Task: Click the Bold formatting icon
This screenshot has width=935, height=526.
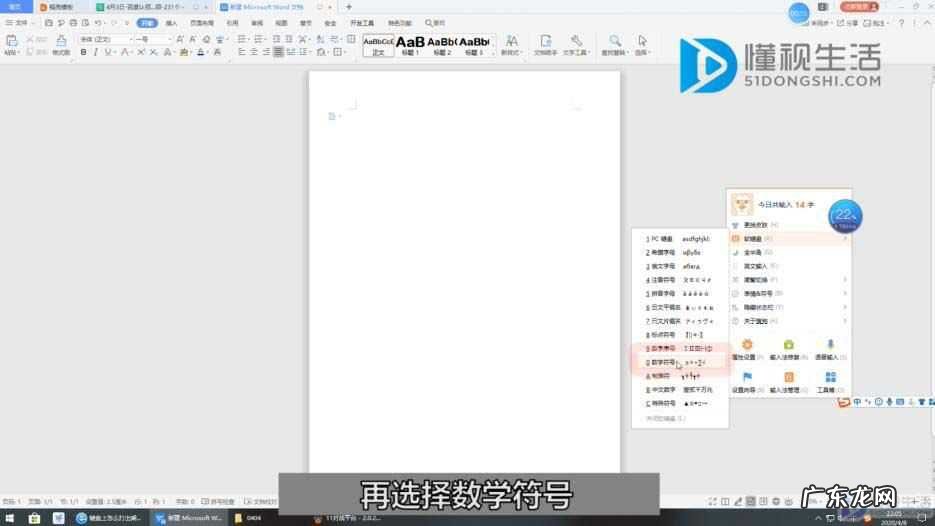Action: pos(83,52)
